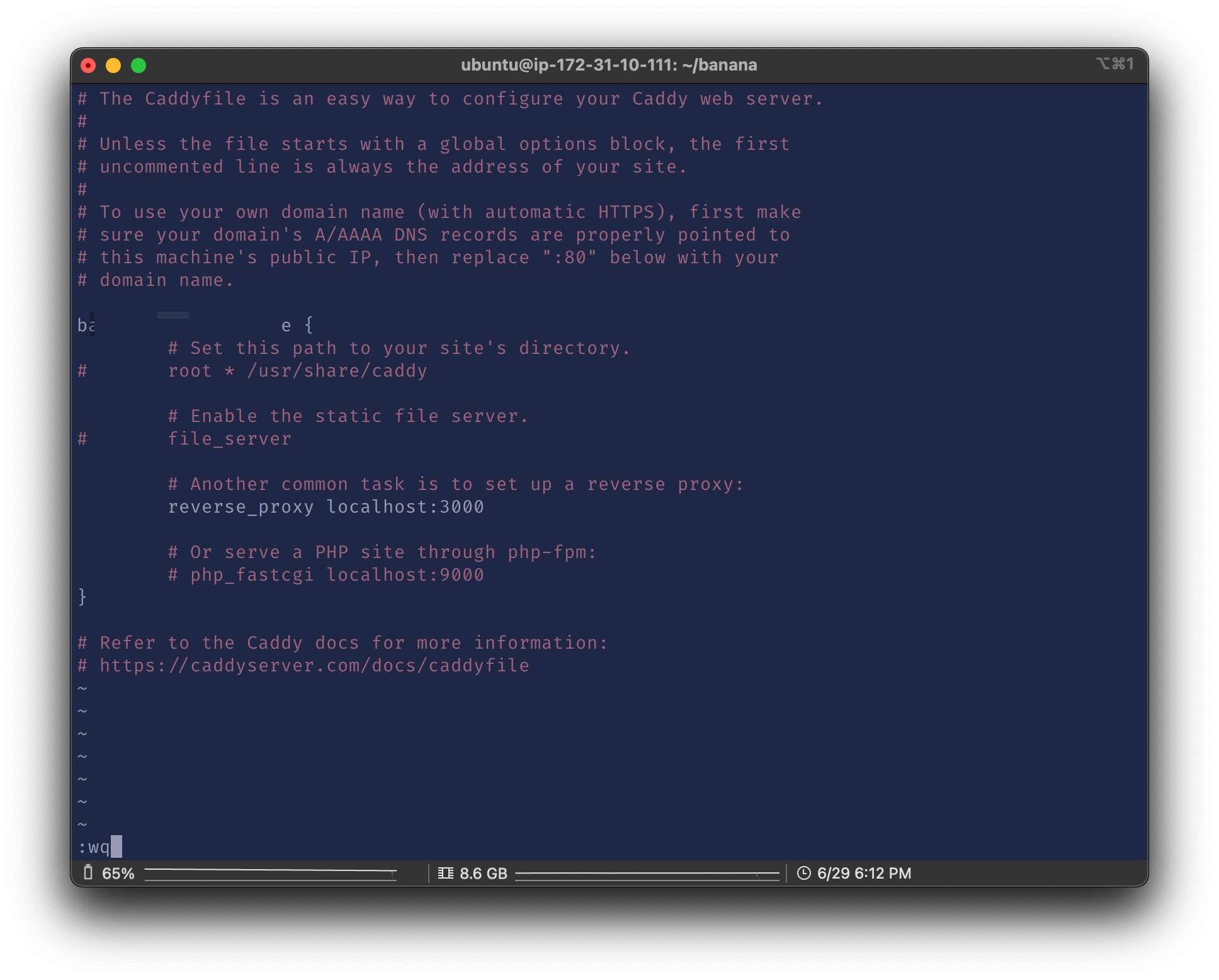Open the caddyserver.com docs URL
The height and width of the screenshot is (980, 1219).
point(314,666)
